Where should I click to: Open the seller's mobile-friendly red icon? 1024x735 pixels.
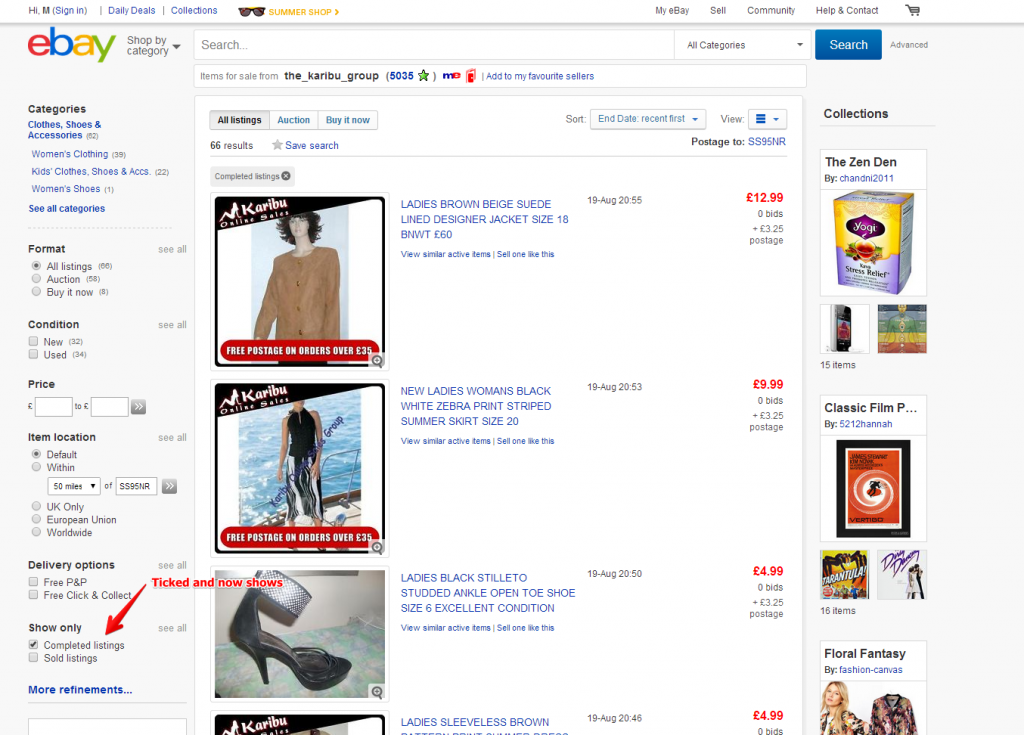coord(469,75)
